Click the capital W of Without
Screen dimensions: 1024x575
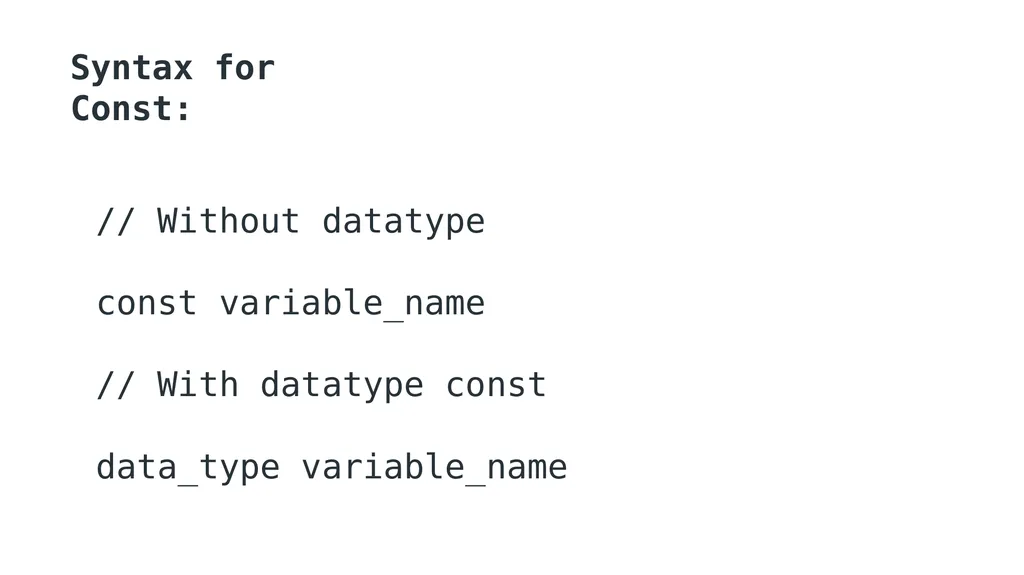click(167, 221)
